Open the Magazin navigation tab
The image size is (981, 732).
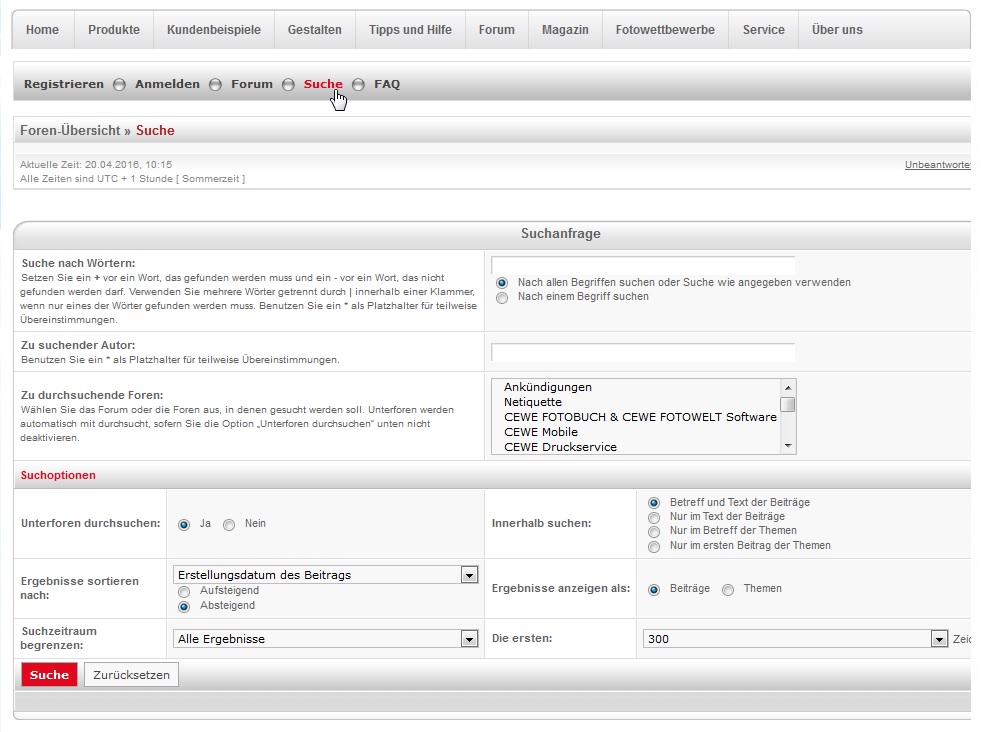point(565,30)
